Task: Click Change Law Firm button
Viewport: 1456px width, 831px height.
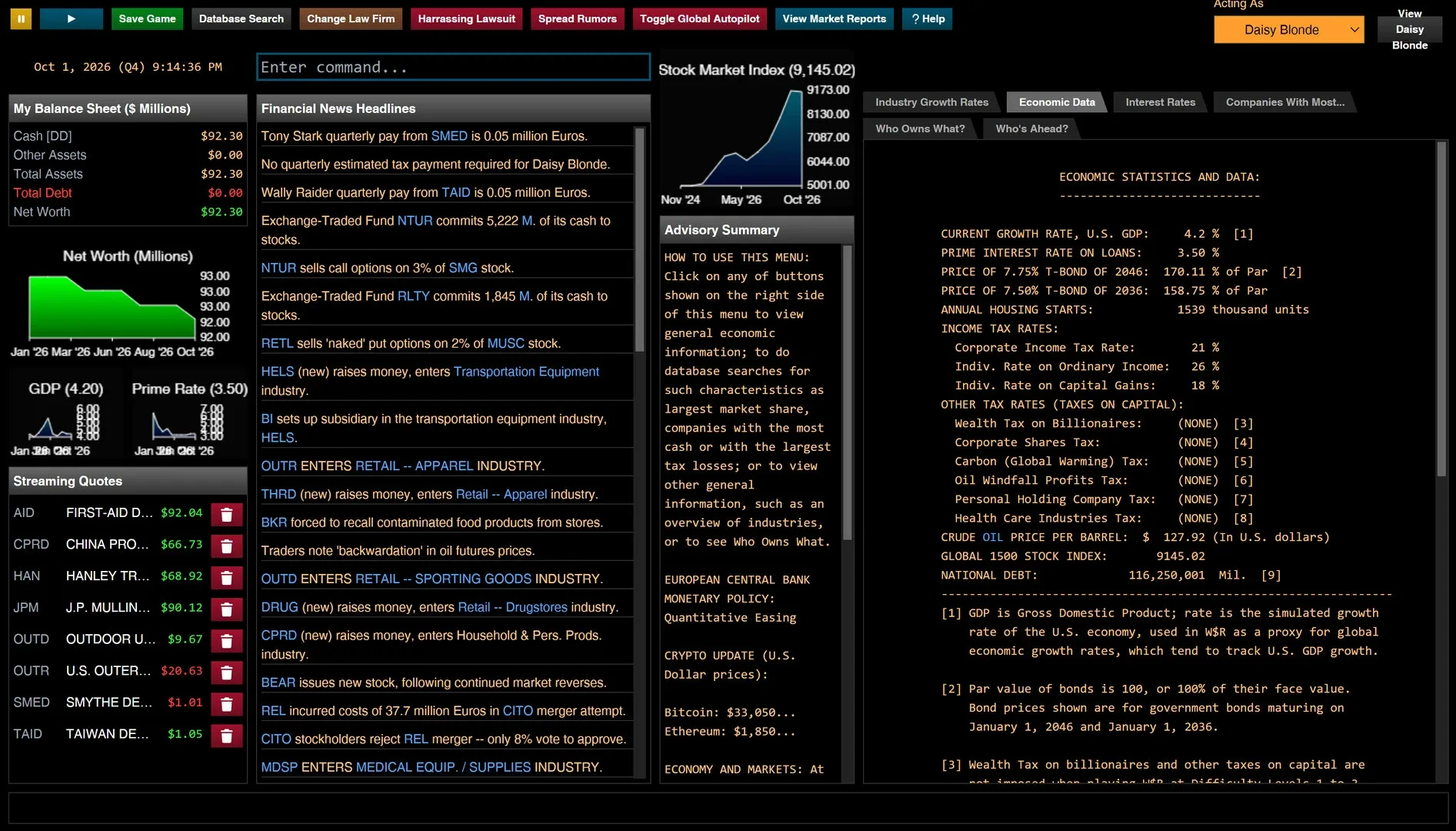Action: tap(351, 18)
